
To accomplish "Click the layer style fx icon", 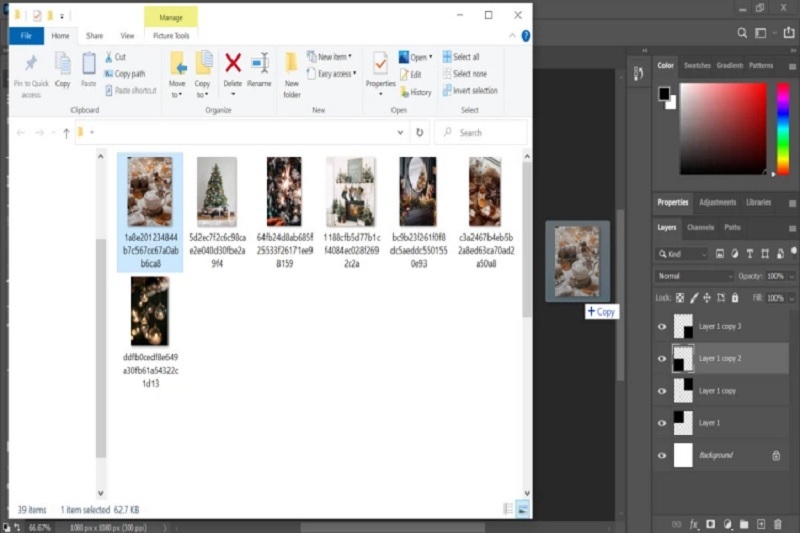I will click(x=692, y=523).
